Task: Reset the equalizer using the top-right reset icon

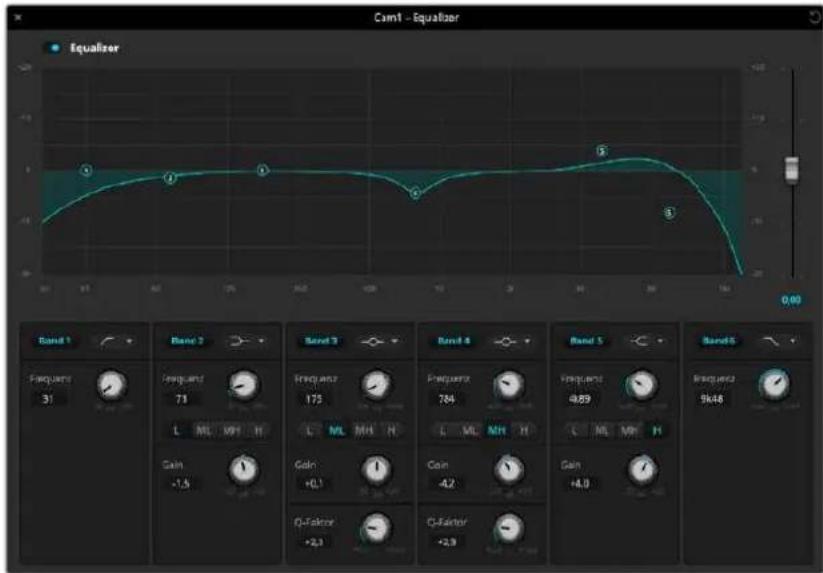Action: pyautogui.click(x=815, y=17)
